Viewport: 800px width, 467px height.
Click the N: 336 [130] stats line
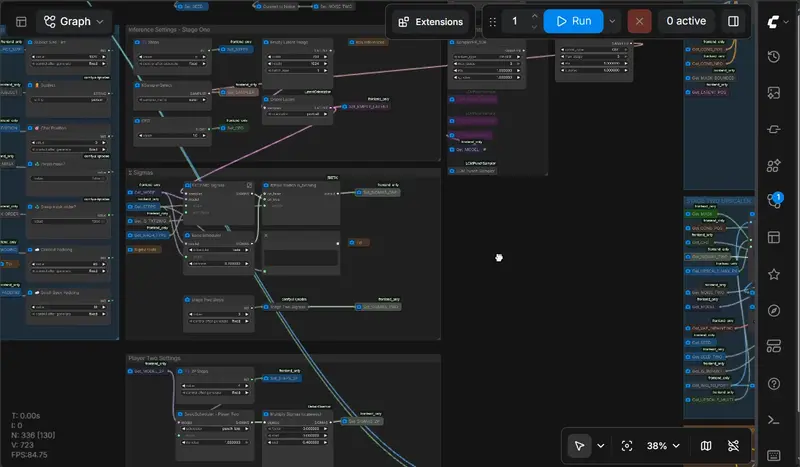click(33, 435)
